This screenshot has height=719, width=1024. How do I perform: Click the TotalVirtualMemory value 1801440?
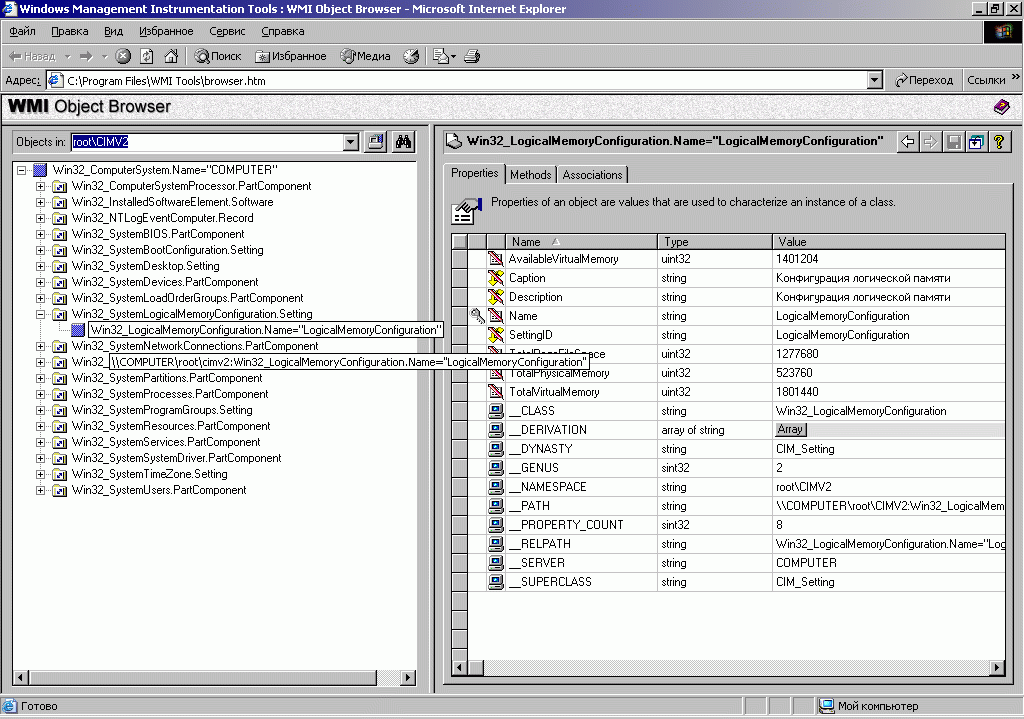797,392
